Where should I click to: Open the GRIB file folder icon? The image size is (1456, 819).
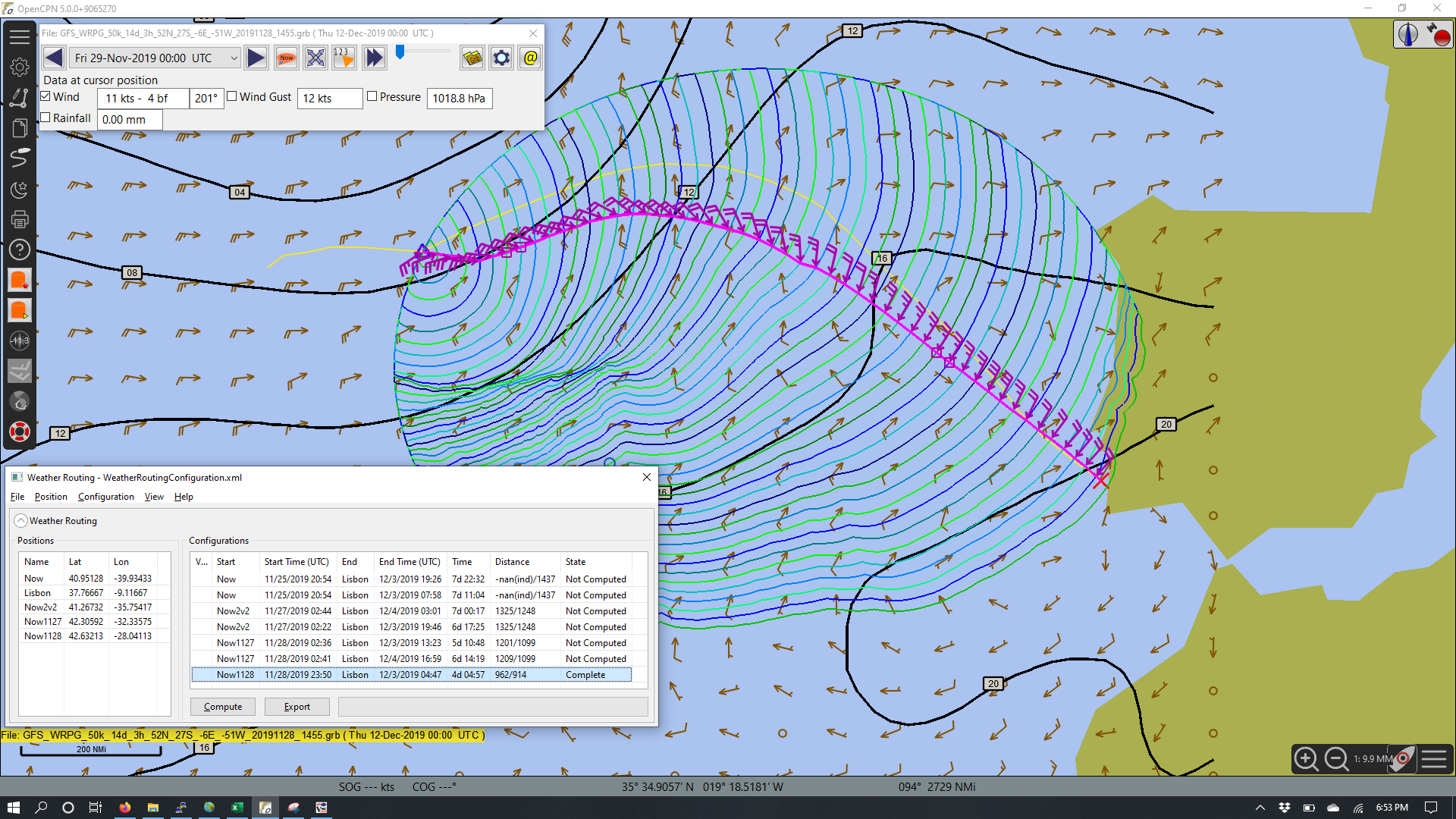click(472, 58)
